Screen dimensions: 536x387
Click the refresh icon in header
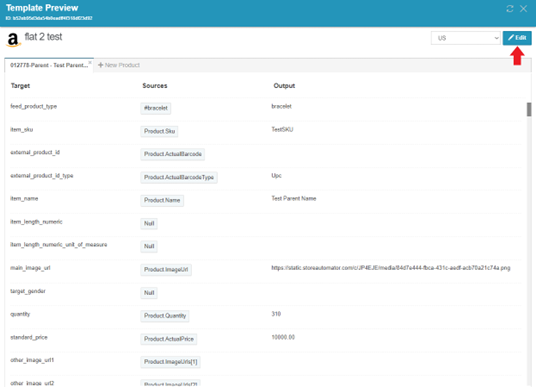coord(510,9)
